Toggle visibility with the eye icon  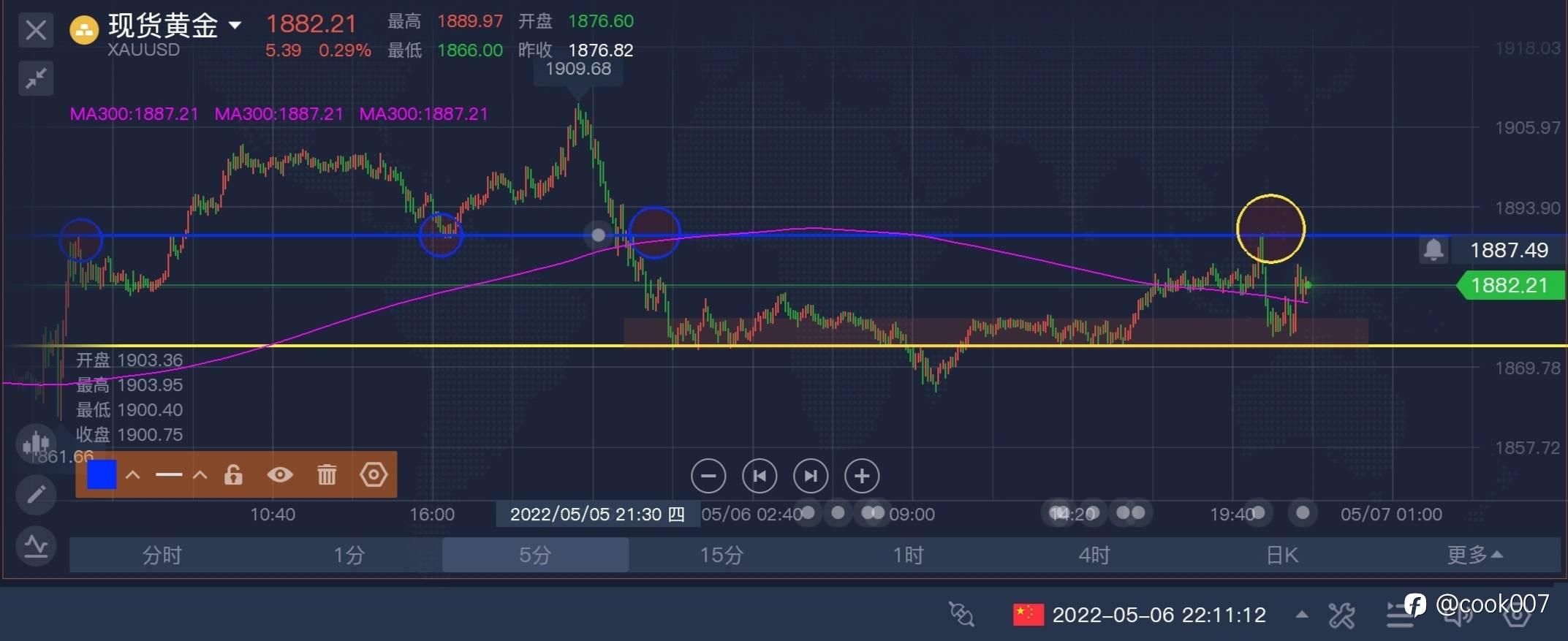pyautogui.click(x=280, y=475)
